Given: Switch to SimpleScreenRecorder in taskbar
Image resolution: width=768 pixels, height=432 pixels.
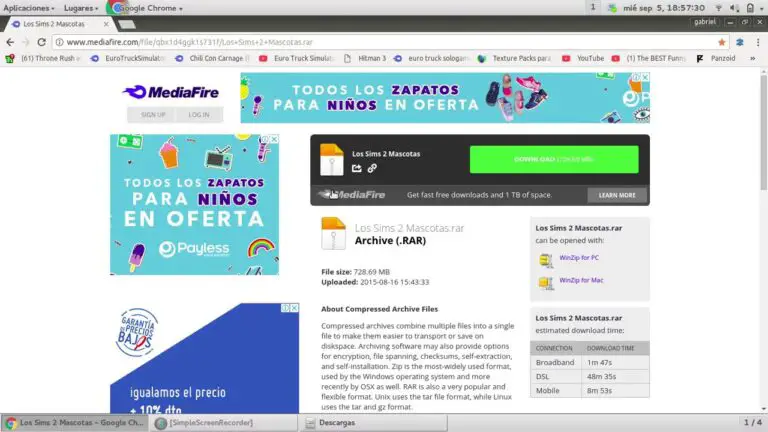Looking at the screenshot, I should 224,423.
